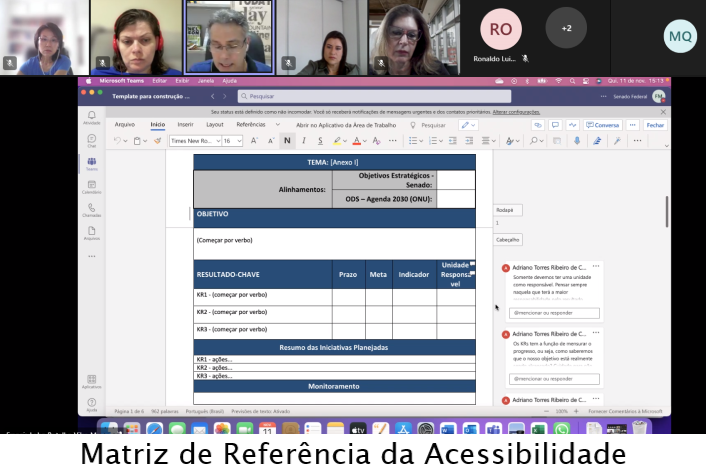Click the font color A swatch
Screen dimensions: 706x469
(x=357, y=141)
